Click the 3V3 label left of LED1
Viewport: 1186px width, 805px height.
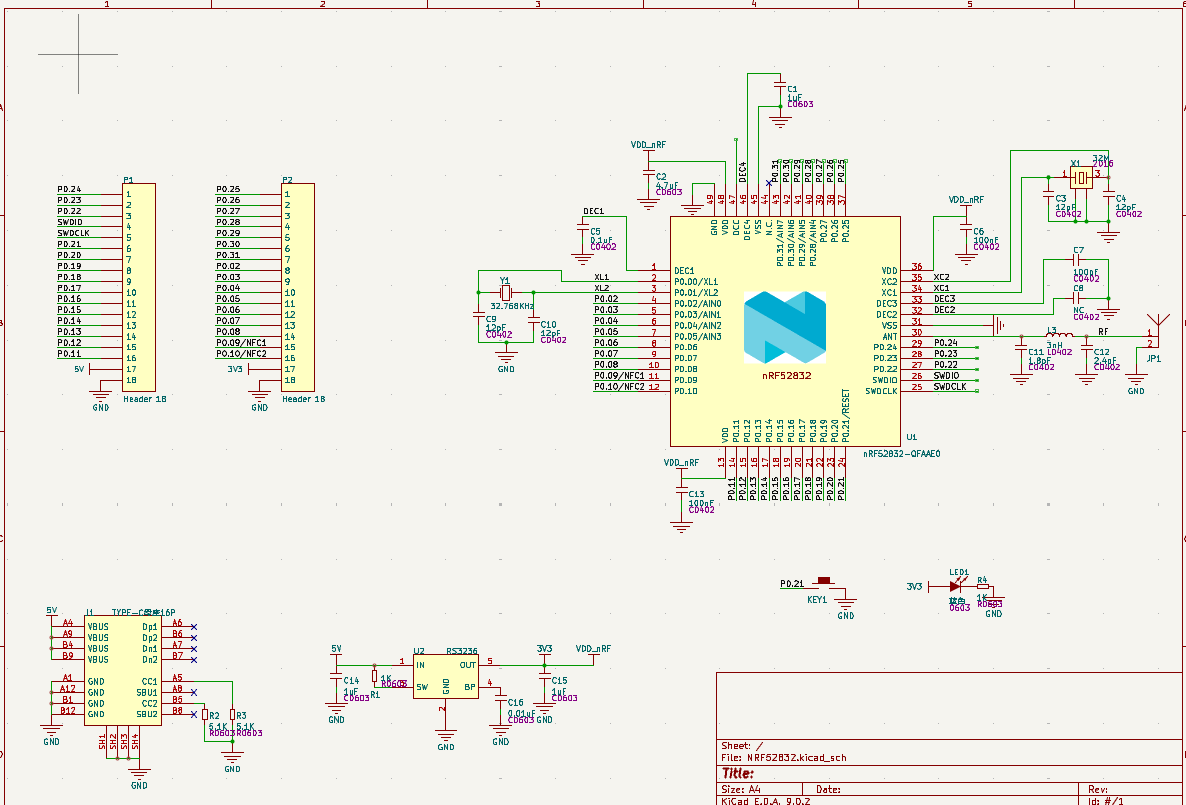coord(914,586)
